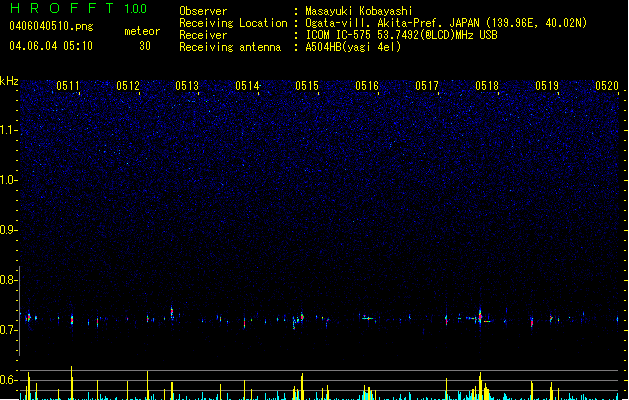Click the 1.0 kHz axis label
The image size is (629, 400).
point(8,180)
